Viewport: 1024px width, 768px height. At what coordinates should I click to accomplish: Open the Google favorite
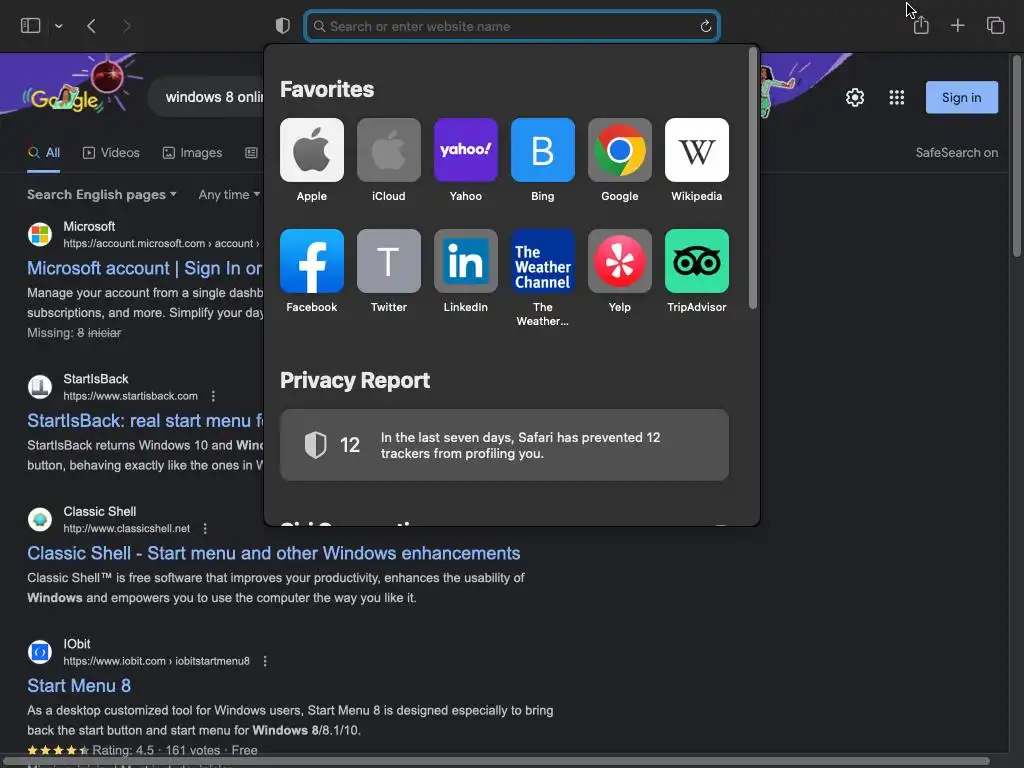pos(620,160)
